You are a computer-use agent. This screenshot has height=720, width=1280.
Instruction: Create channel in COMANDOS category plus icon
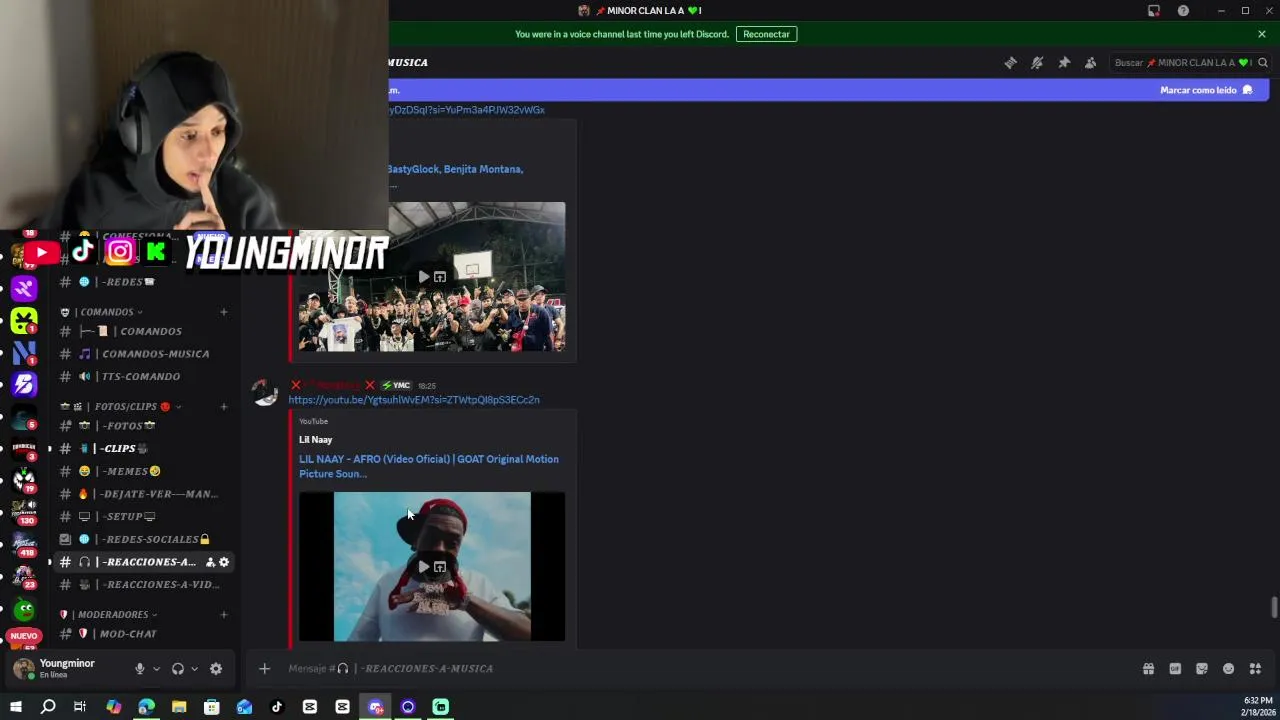[223, 312]
